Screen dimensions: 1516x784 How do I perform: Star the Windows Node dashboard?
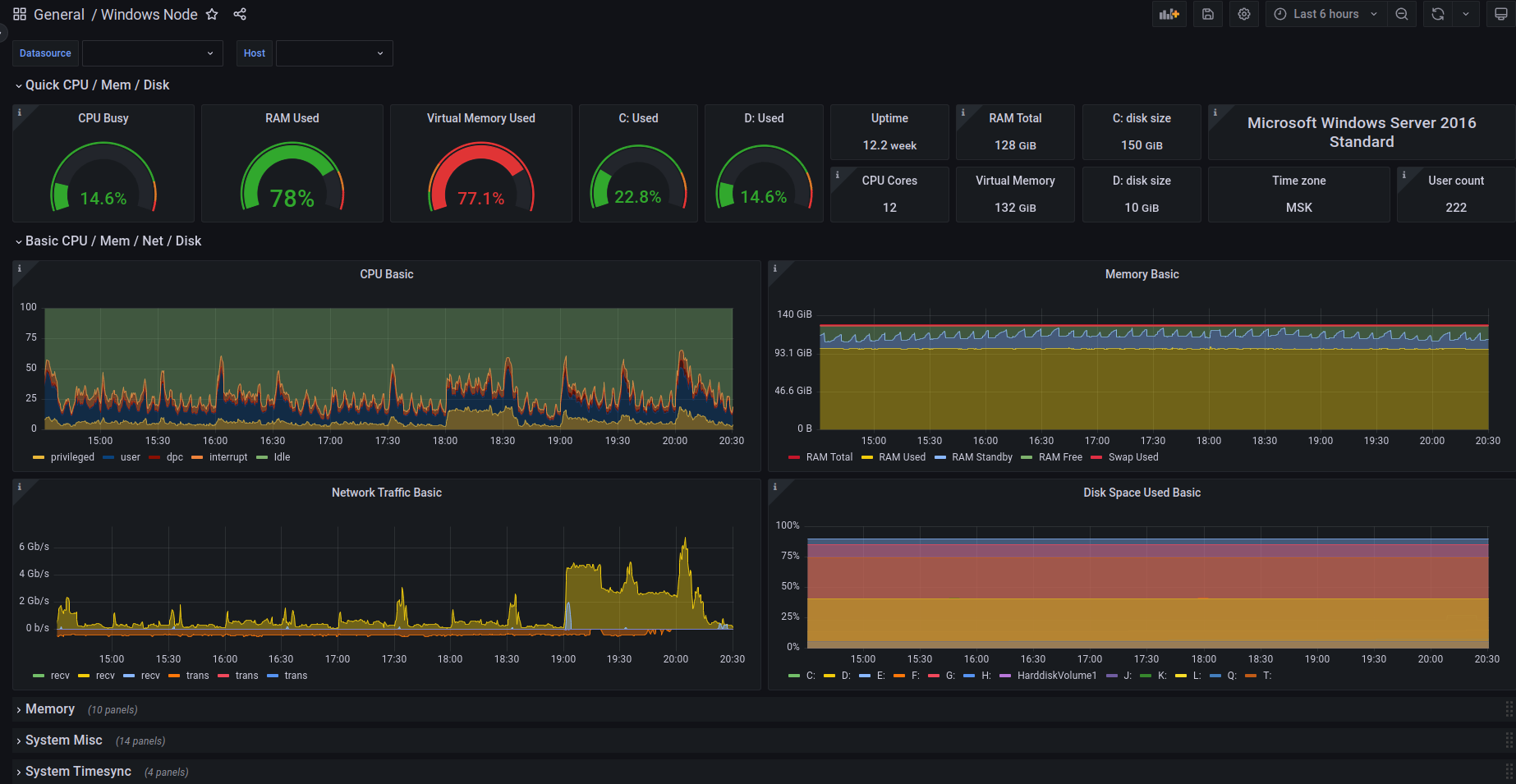[212, 14]
